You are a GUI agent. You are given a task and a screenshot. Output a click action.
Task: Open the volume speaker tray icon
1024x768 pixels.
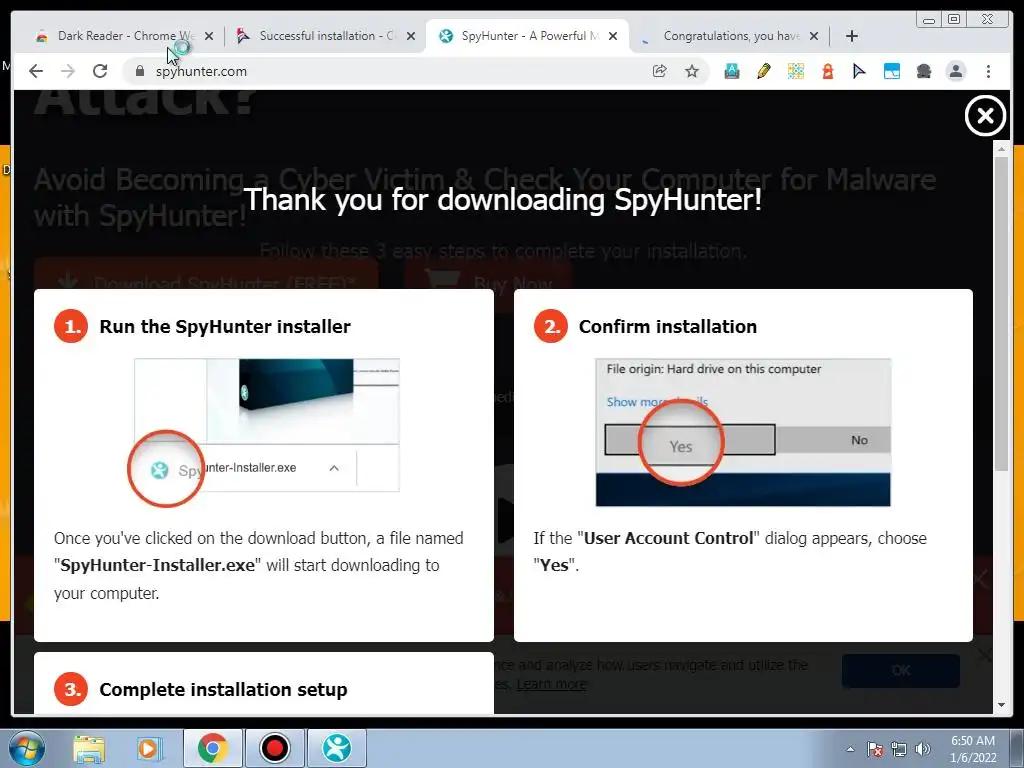click(x=923, y=749)
